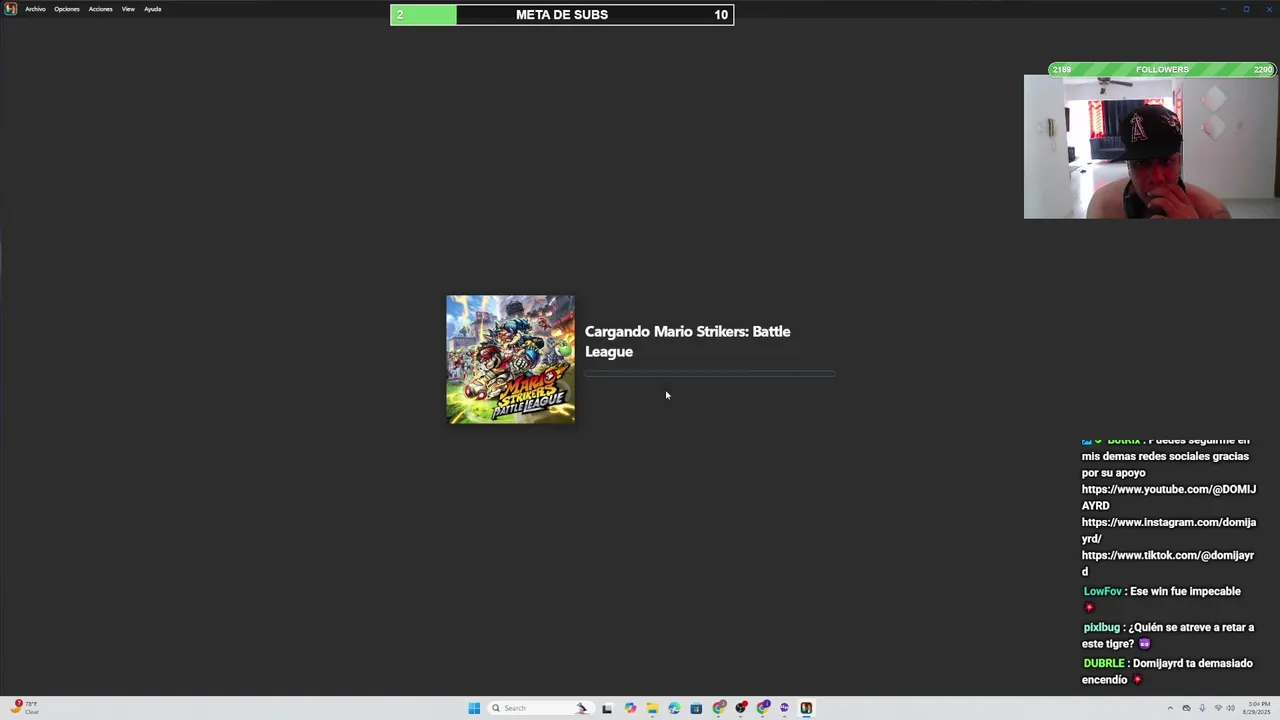
Task: Open the weather widget on the taskbar
Action: 26,708
